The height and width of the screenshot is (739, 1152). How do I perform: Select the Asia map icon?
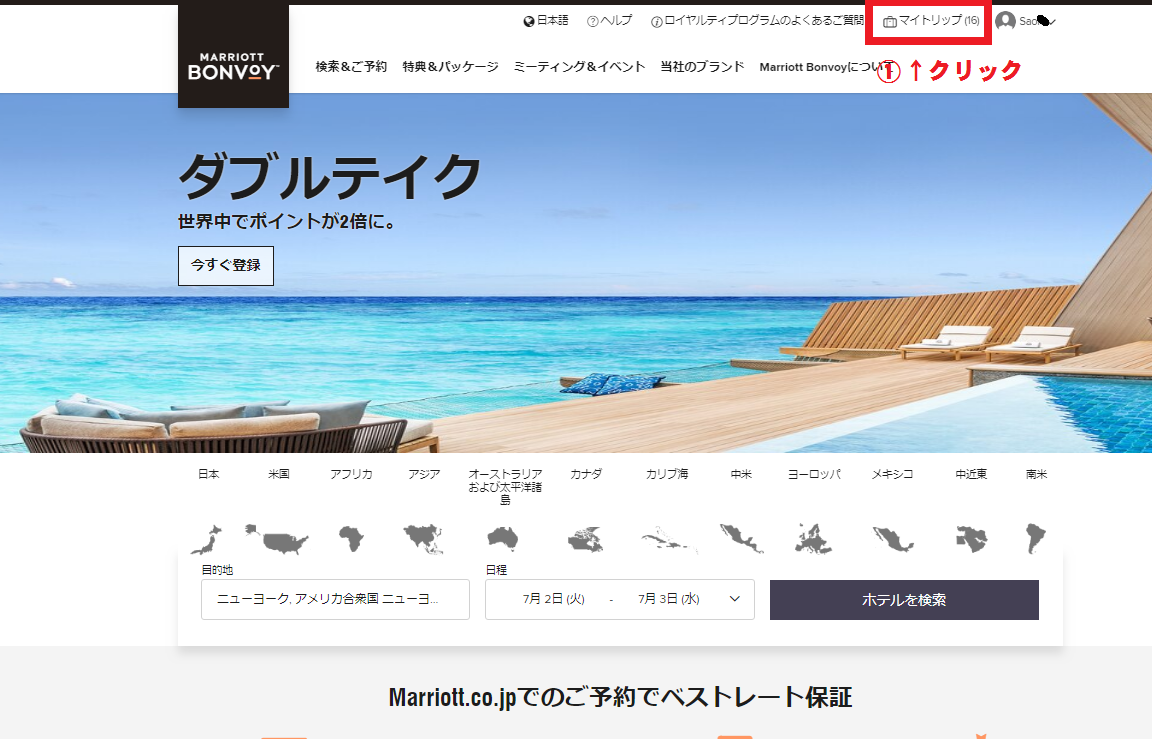coord(424,539)
